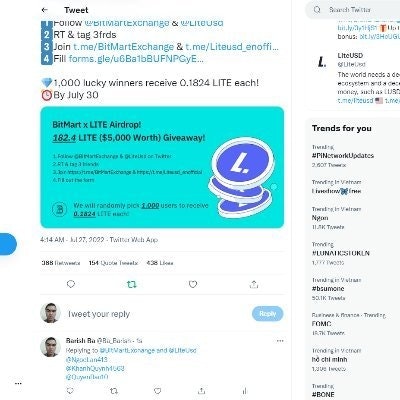Click the LiteUSD profile logo in sidebar
The width and height of the screenshot is (400, 400).
point(322,62)
